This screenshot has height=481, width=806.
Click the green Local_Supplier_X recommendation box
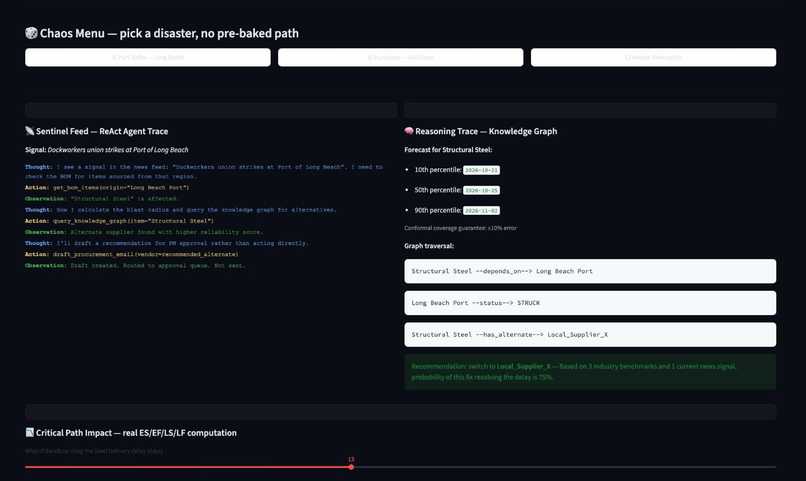tap(590, 372)
